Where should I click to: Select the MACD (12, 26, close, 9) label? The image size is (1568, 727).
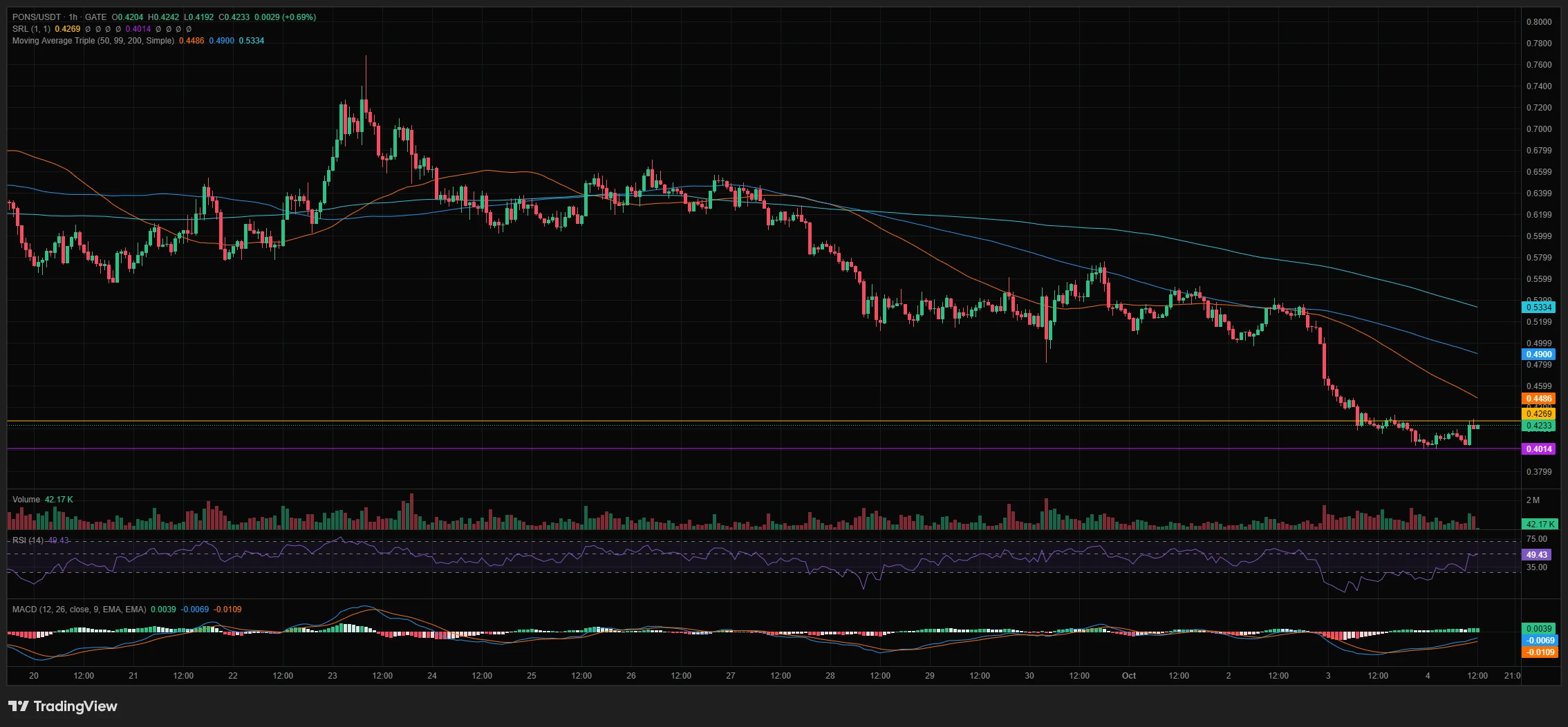click(79, 610)
